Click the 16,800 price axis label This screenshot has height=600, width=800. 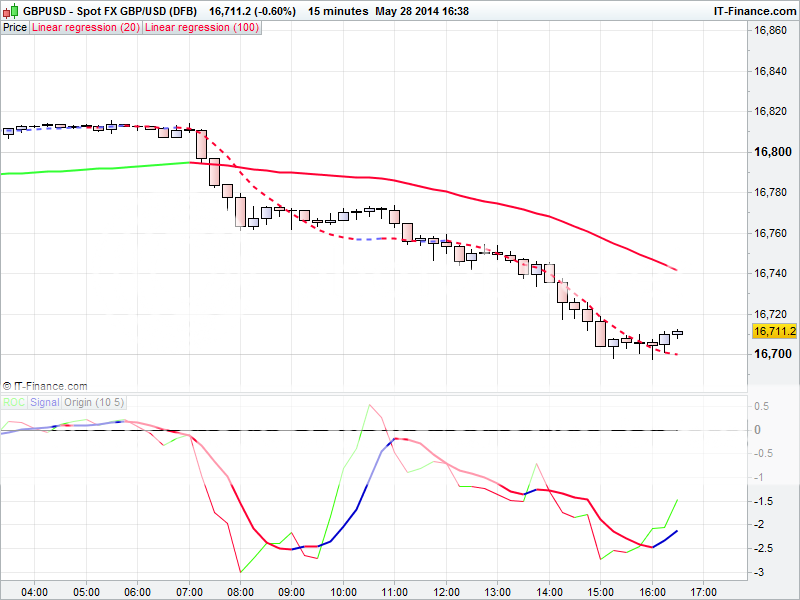pyautogui.click(x=773, y=152)
